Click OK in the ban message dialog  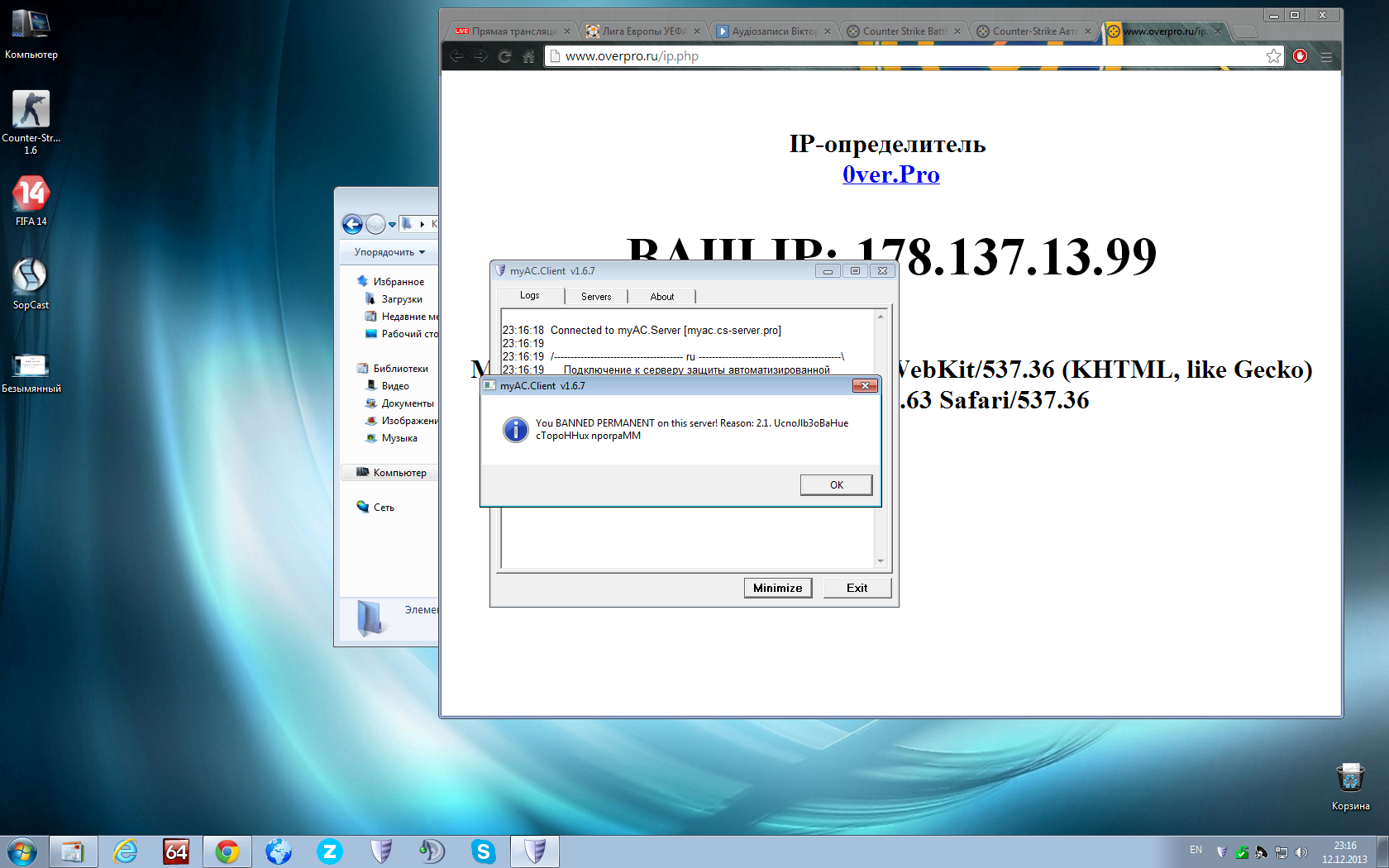tap(836, 484)
